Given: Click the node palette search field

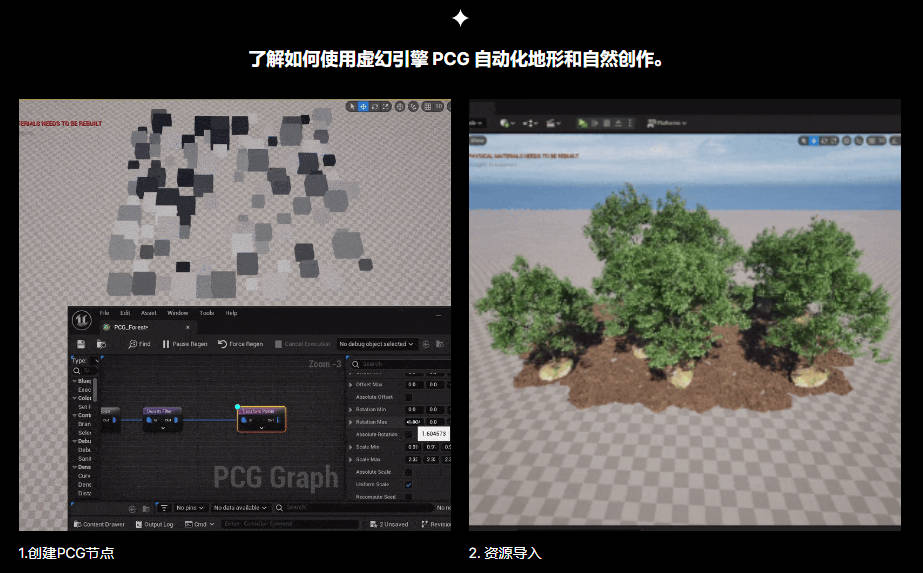Looking at the screenshot, I should (x=85, y=370).
